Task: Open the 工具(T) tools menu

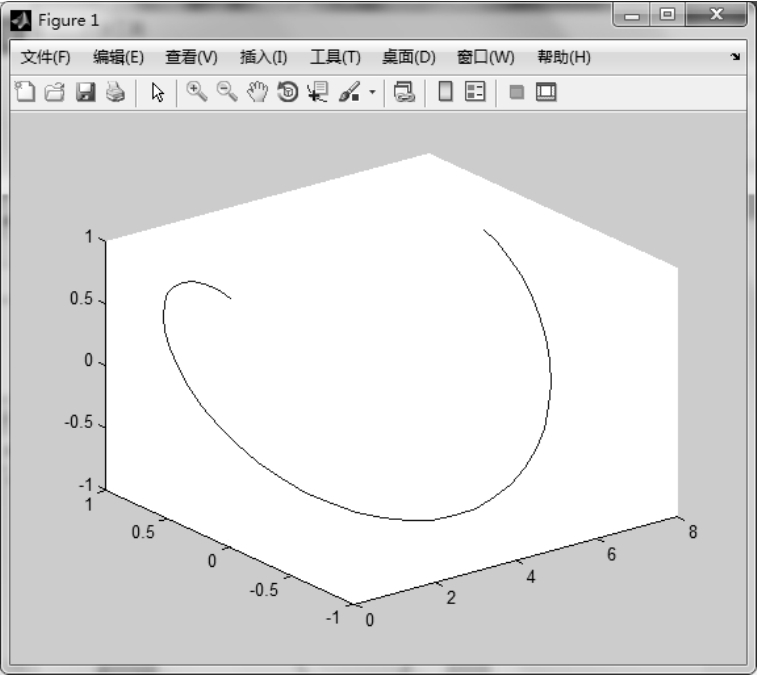Action: click(x=335, y=58)
